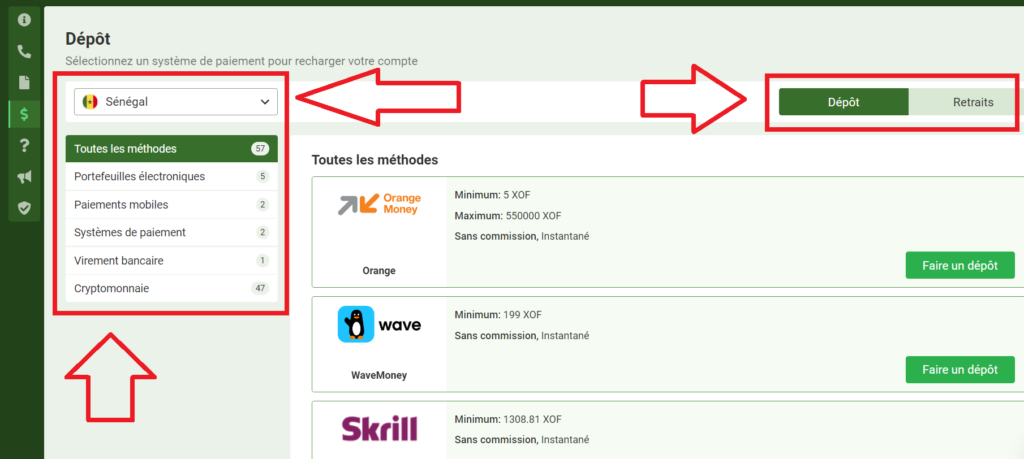Screen dimensions: 1024x459
Task: Select Portefeuilles électroniques category
Action: (x=172, y=176)
